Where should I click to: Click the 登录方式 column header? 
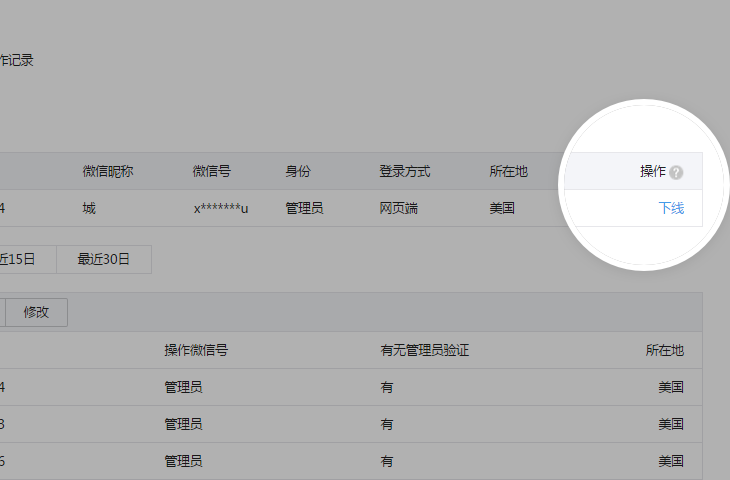click(404, 171)
